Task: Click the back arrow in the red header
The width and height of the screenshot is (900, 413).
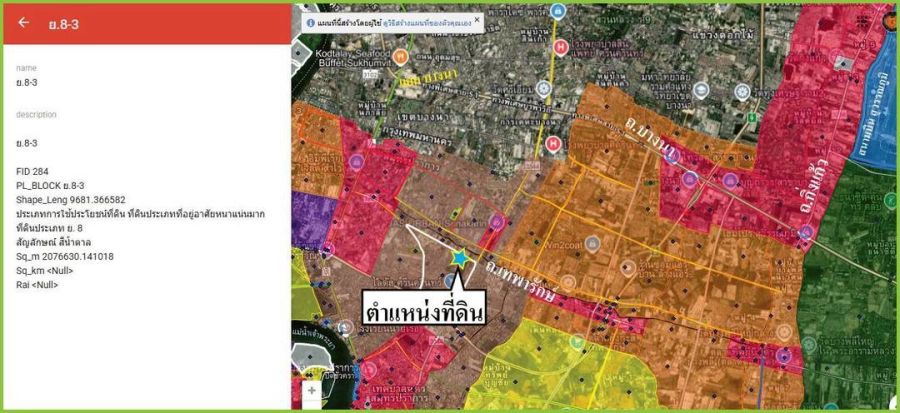Action: tap(24, 23)
